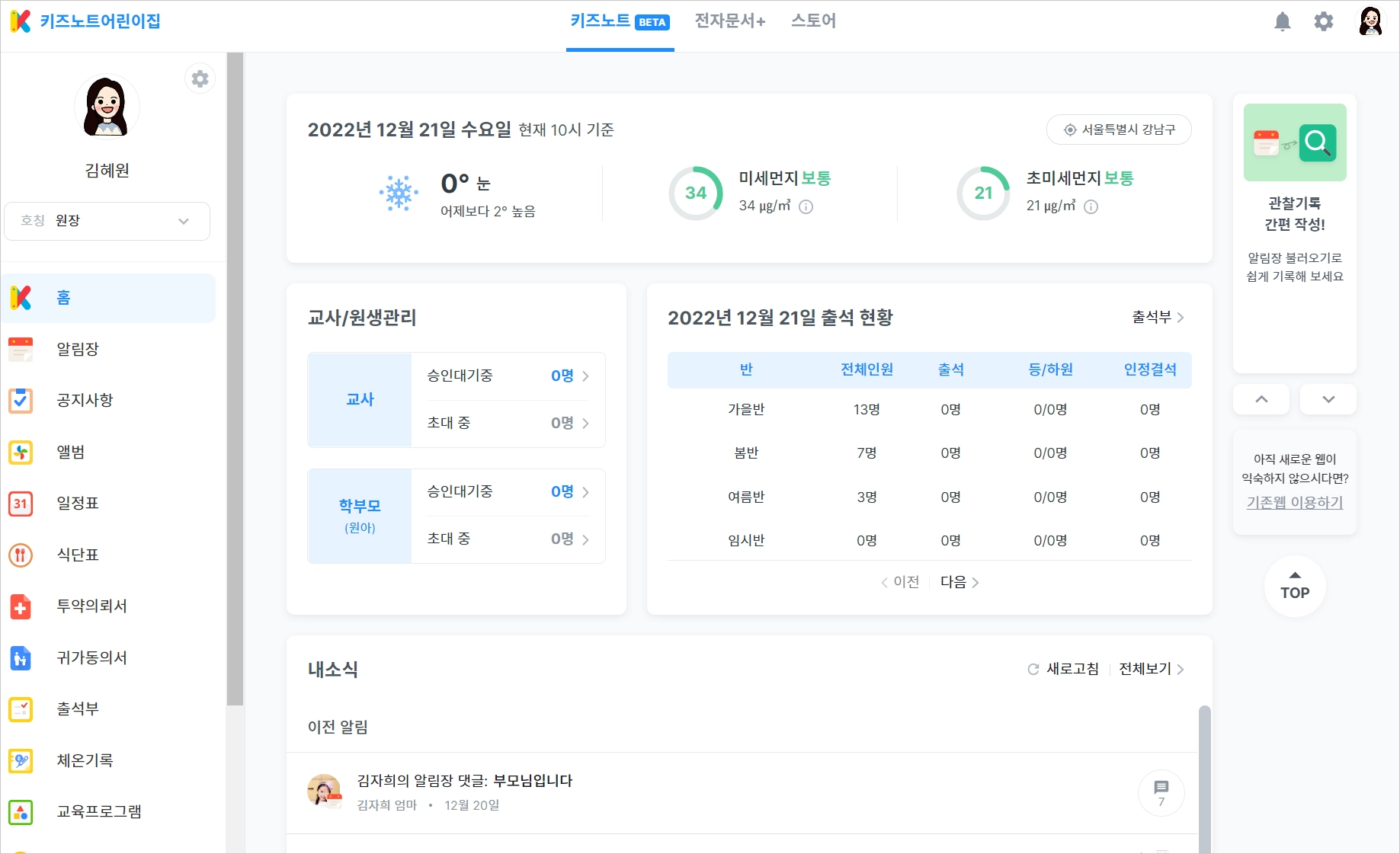Viewport: 1400px width, 854px height.
Task: Click the 전체인원 column header
Action: click(x=867, y=369)
